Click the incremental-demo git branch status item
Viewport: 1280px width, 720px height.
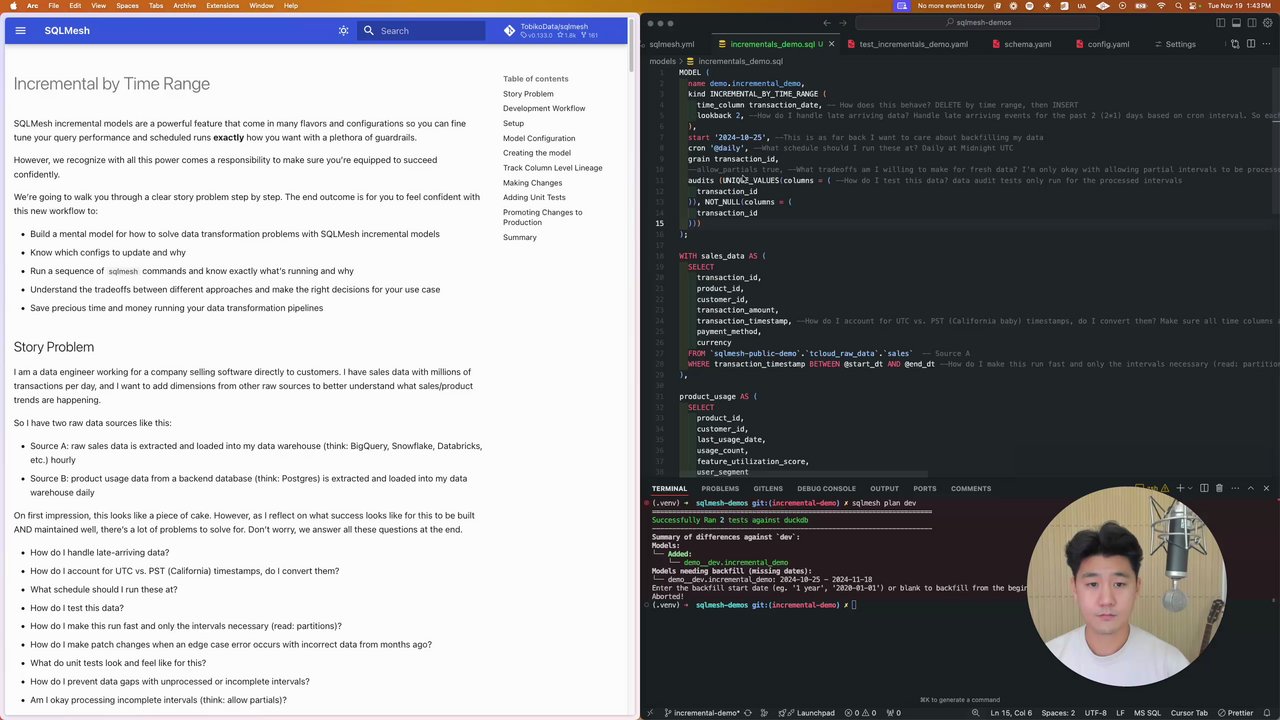click(703, 713)
